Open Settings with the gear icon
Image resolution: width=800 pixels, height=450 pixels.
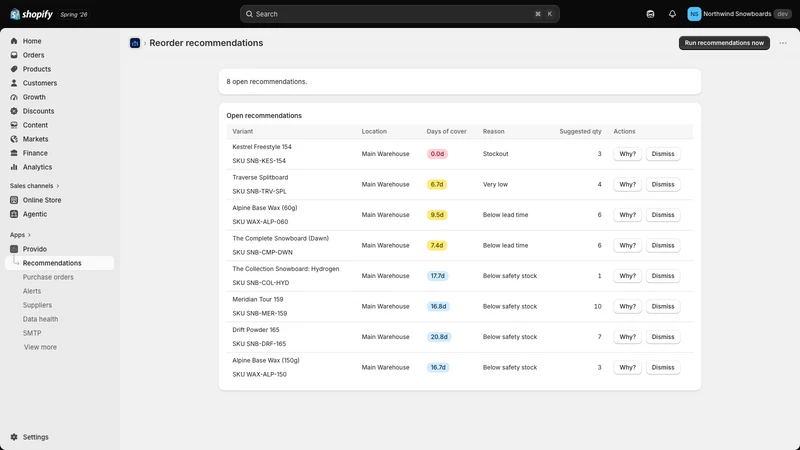click(x=14, y=437)
